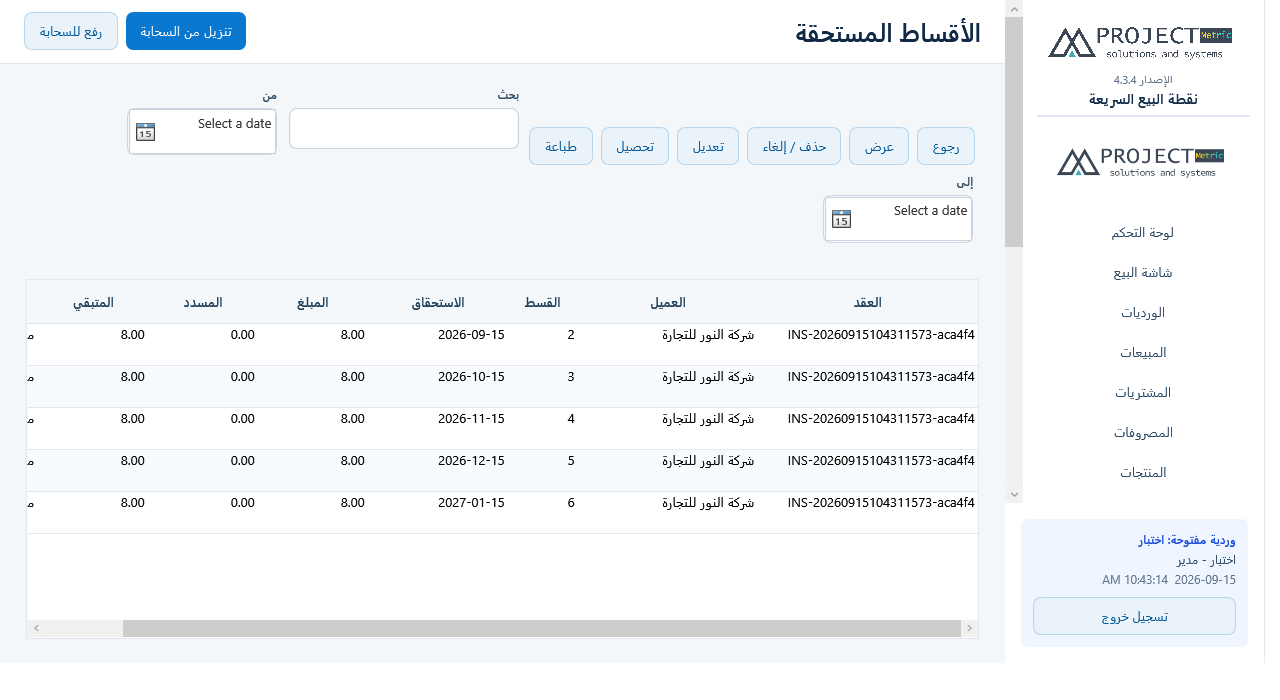Click the sidebar scrollbar up arrow
This screenshot has height=700, width=1280.
pos(1014,9)
